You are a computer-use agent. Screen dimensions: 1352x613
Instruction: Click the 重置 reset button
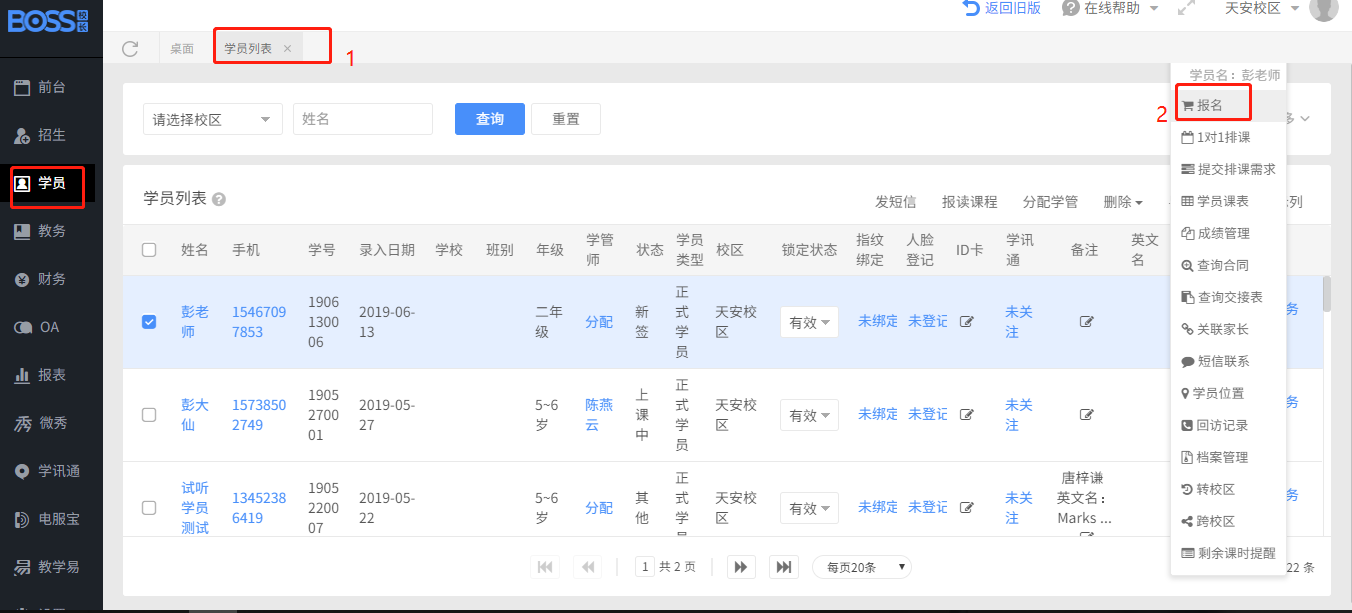pos(566,119)
